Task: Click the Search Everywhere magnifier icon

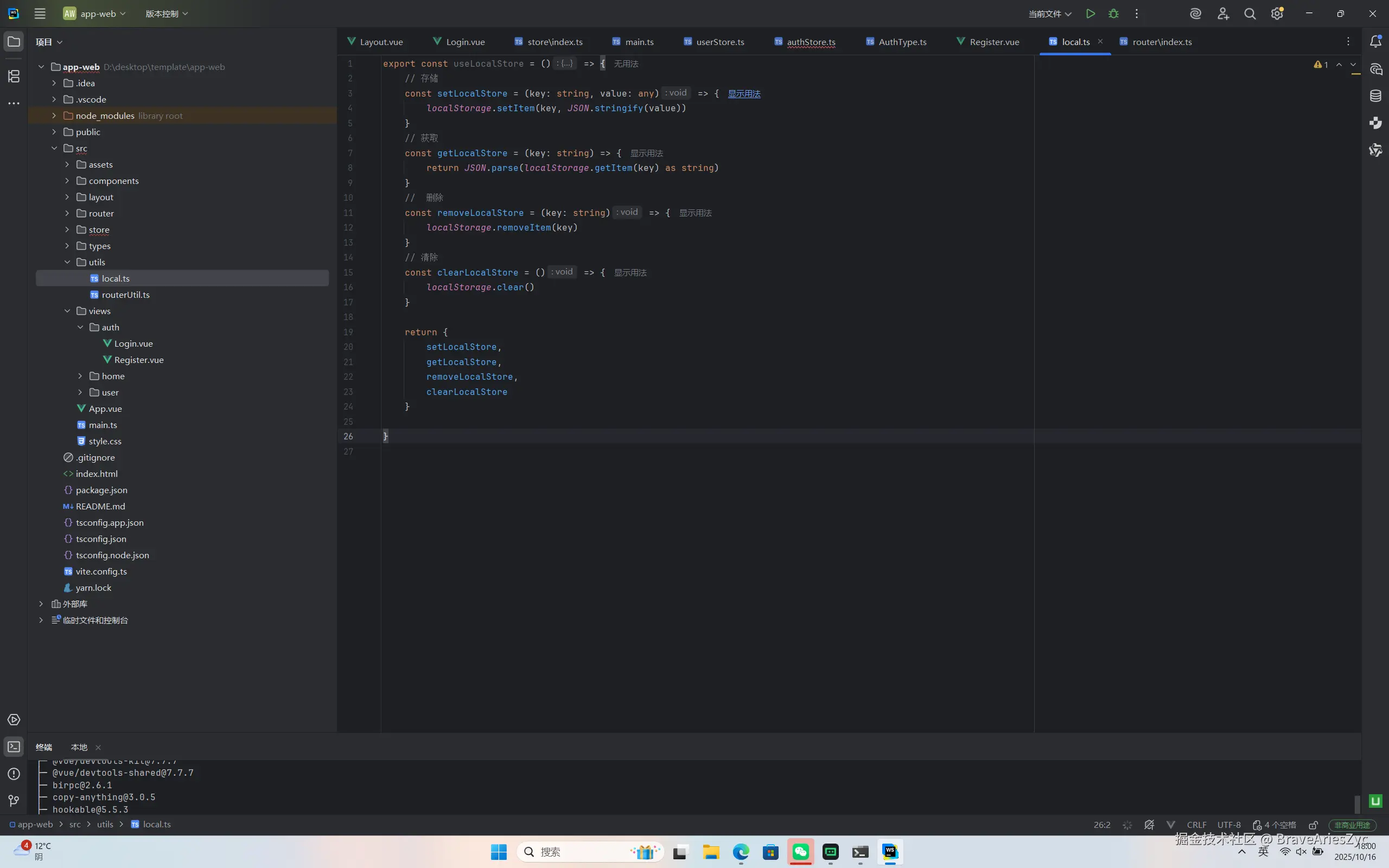Action: pyautogui.click(x=1250, y=14)
